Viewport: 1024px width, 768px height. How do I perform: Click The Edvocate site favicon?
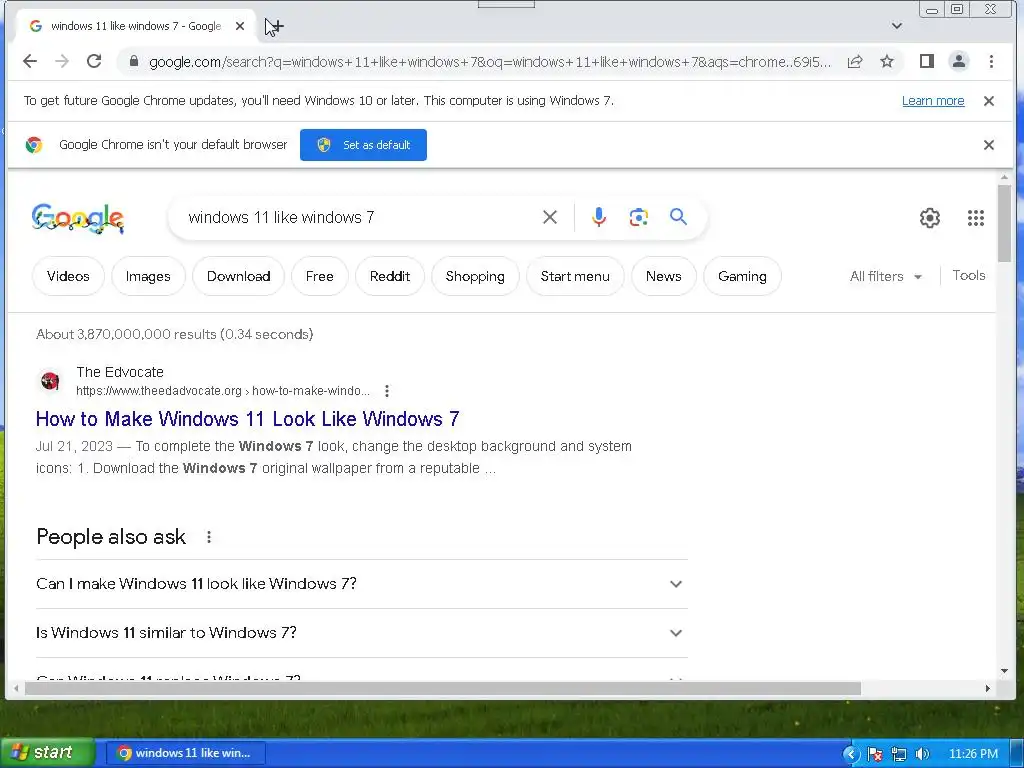pyautogui.click(x=50, y=380)
